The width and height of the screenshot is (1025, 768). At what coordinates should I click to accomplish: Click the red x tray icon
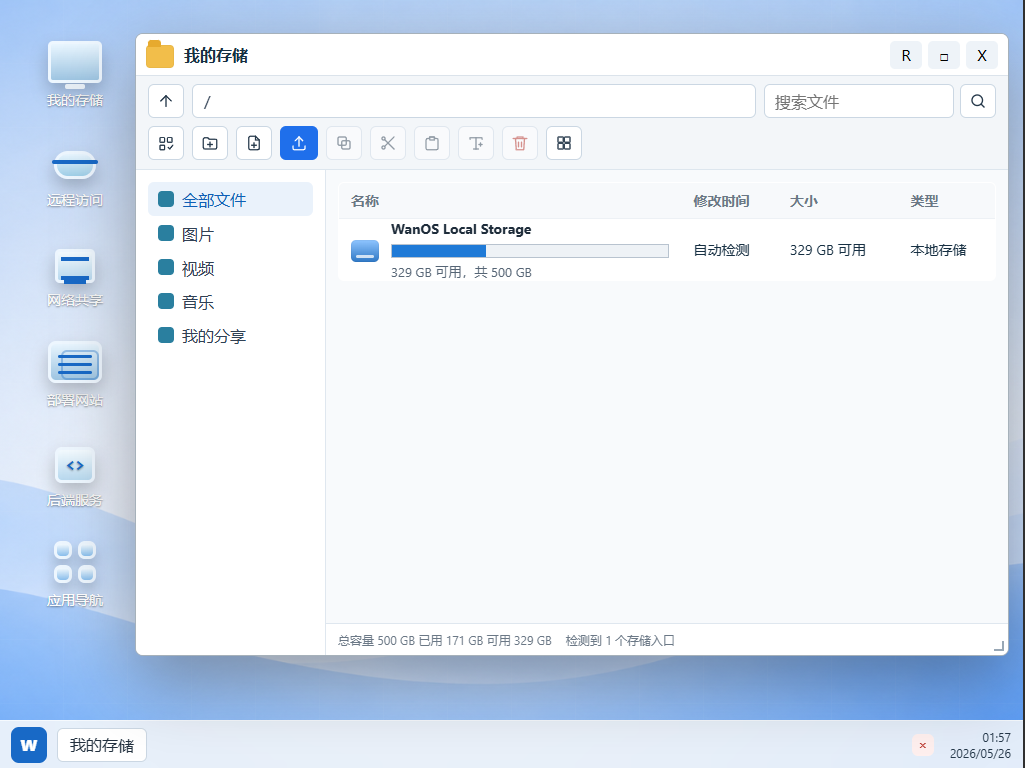tap(922, 745)
